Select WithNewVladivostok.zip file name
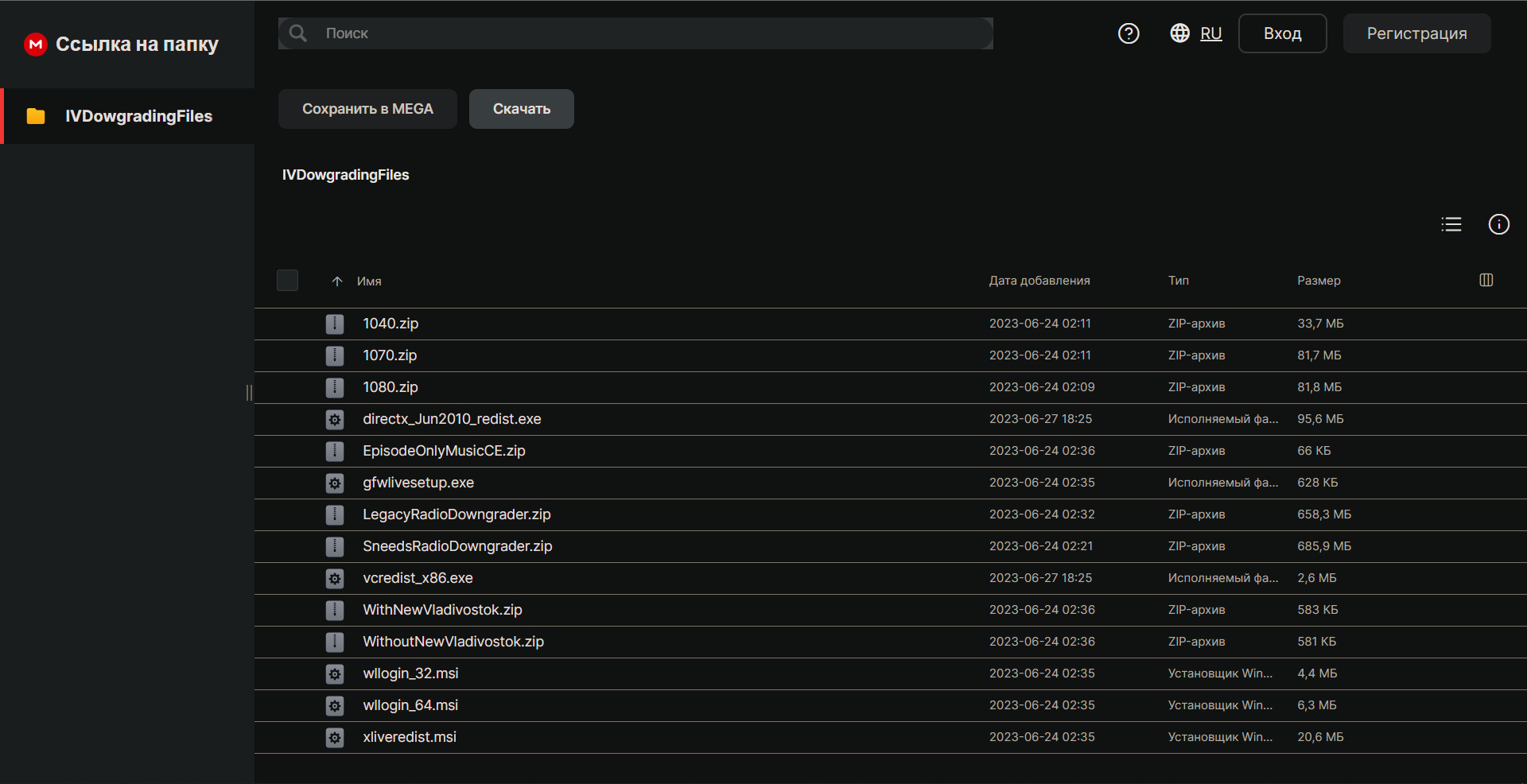Screen dimensions: 1527x784 442,610
